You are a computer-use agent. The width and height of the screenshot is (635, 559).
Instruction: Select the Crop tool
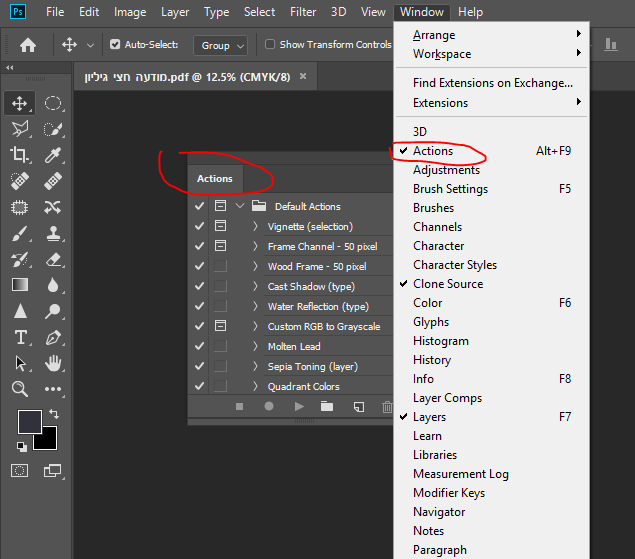tap(19, 155)
